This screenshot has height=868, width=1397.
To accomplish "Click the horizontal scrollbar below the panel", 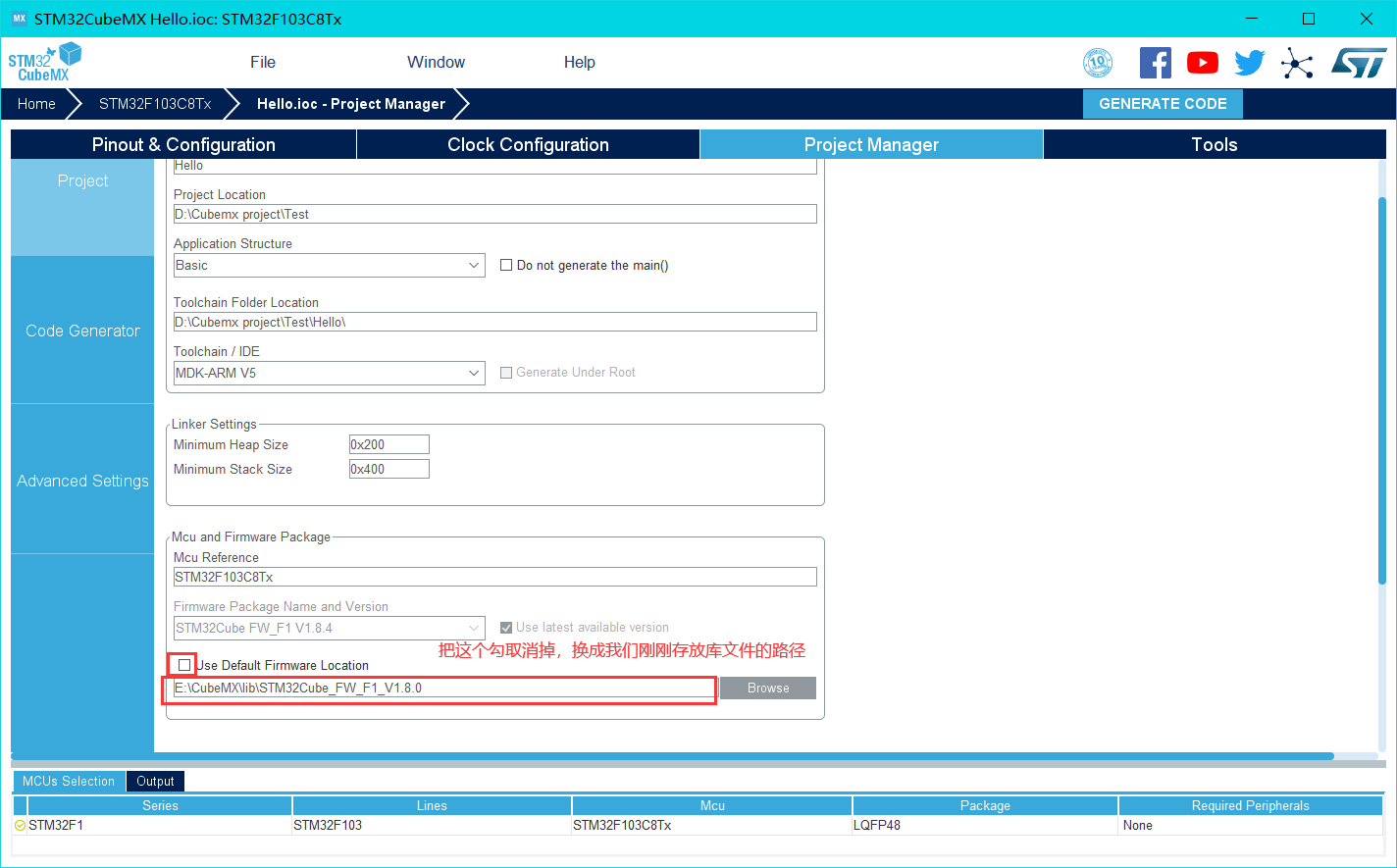I will click(672, 756).
